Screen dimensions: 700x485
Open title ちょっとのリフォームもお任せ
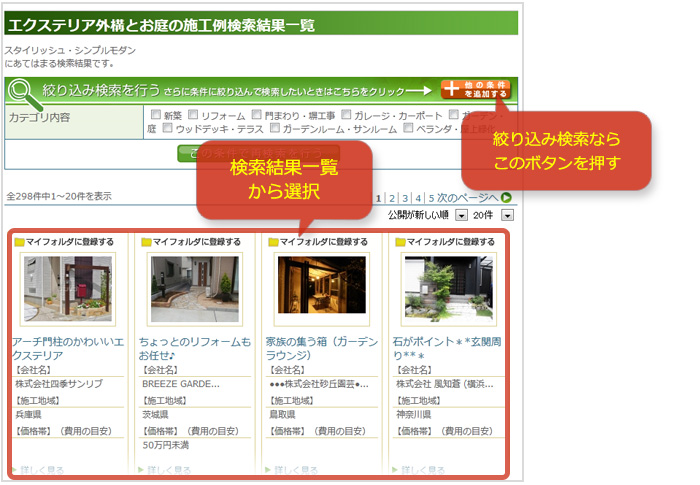coord(195,348)
